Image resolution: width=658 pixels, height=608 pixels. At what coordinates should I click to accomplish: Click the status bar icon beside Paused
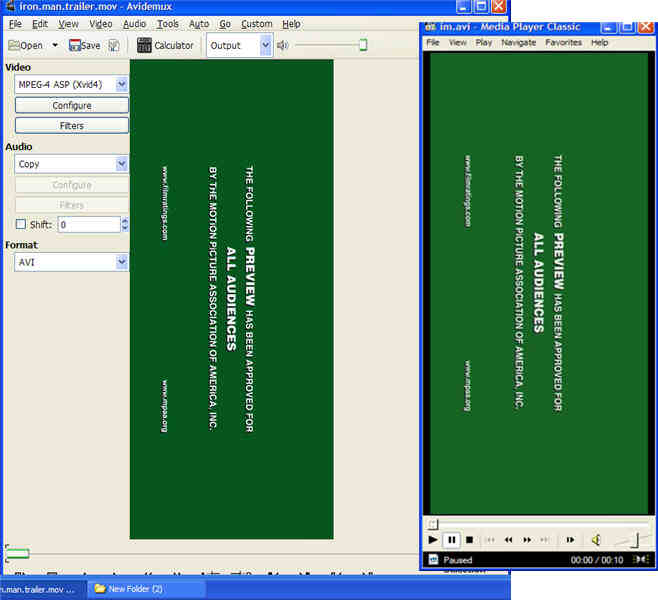(x=433, y=560)
